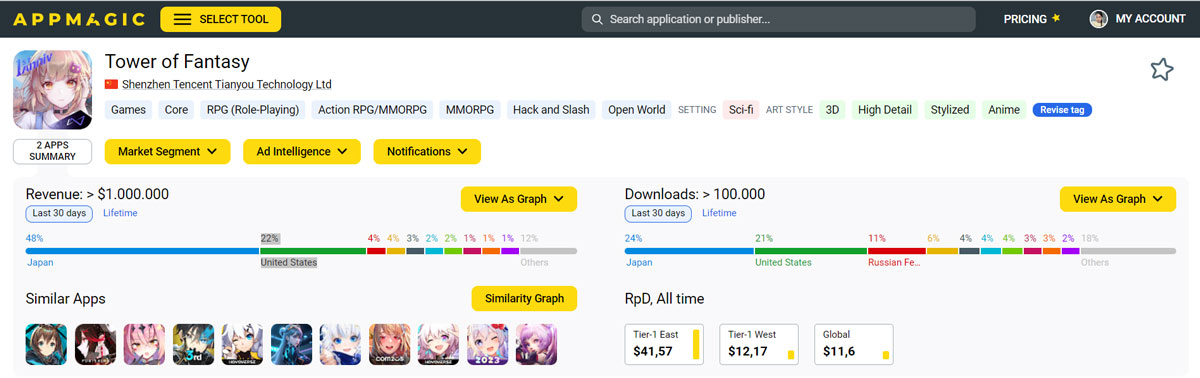Select Last 30 days under Revenue
Screen dimensions: 1200x378
(60, 213)
